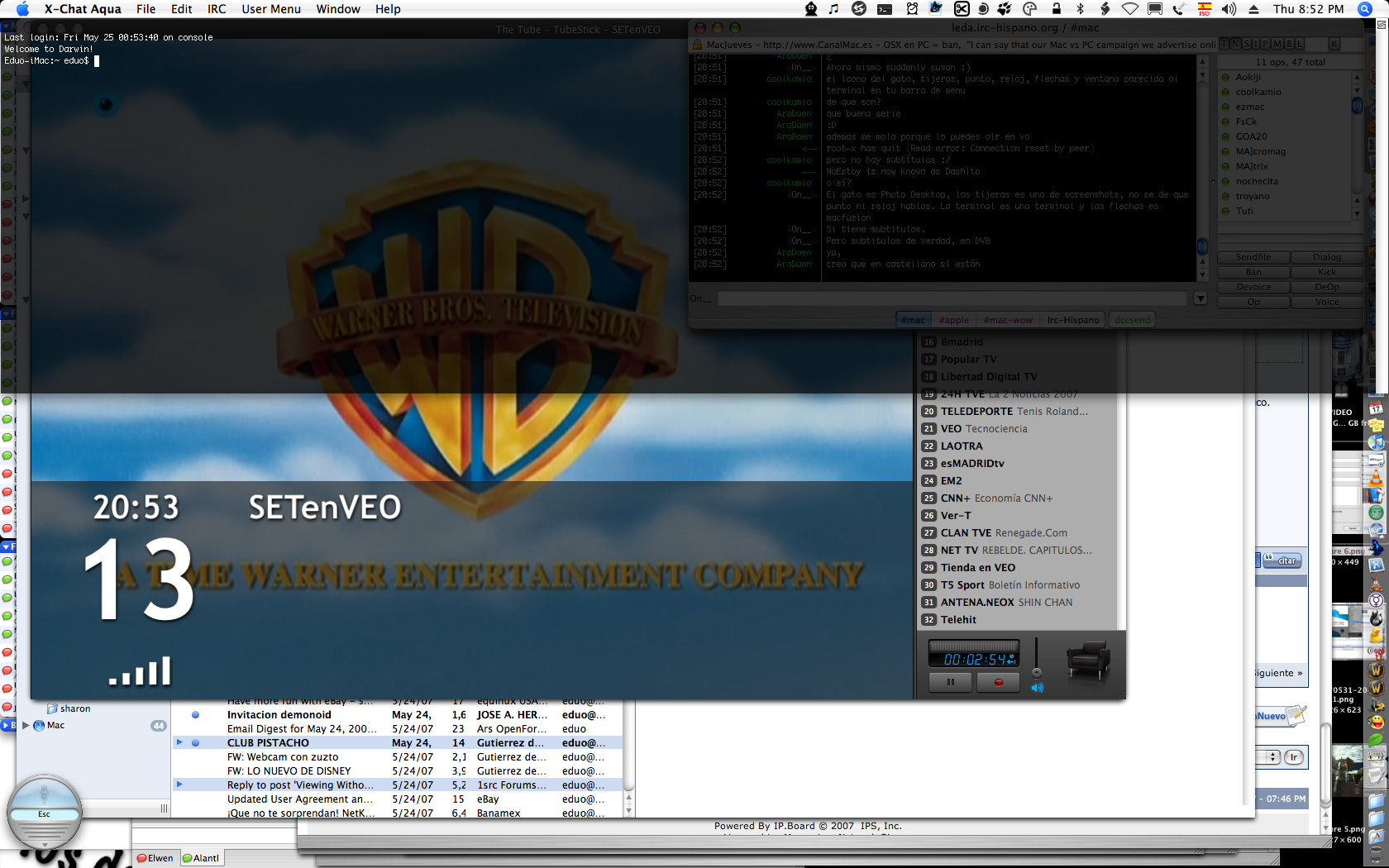The width and height of the screenshot is (1389, 868).
Task: Open Spotlight search magnifier
Action: (1365, 9)
